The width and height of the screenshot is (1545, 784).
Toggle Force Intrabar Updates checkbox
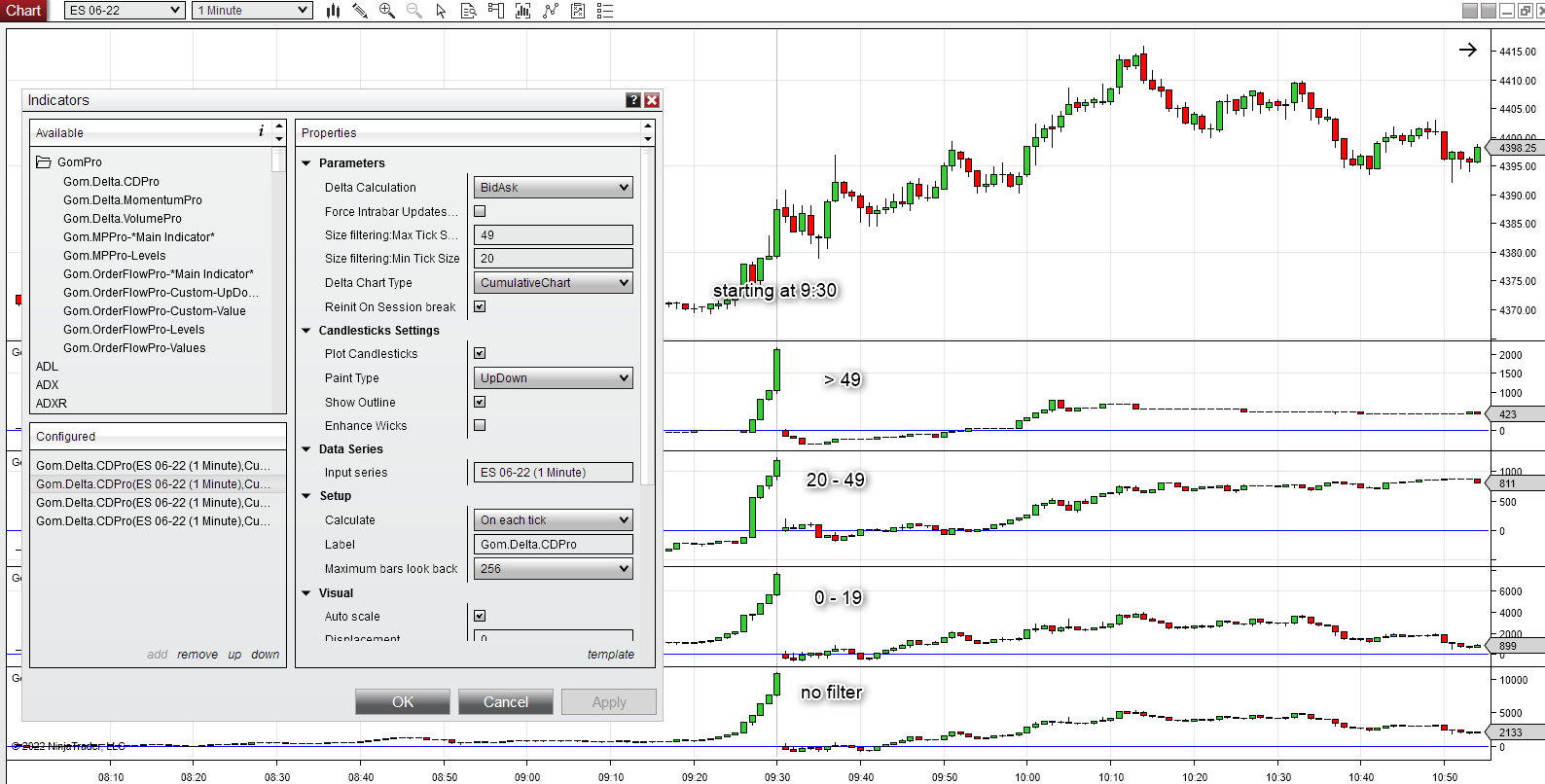point(480,211)
